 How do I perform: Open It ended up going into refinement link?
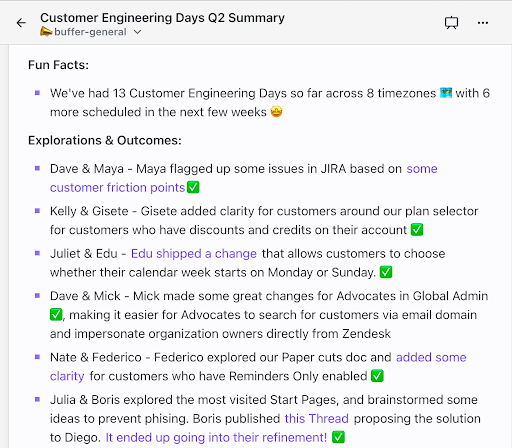(216, 437)
